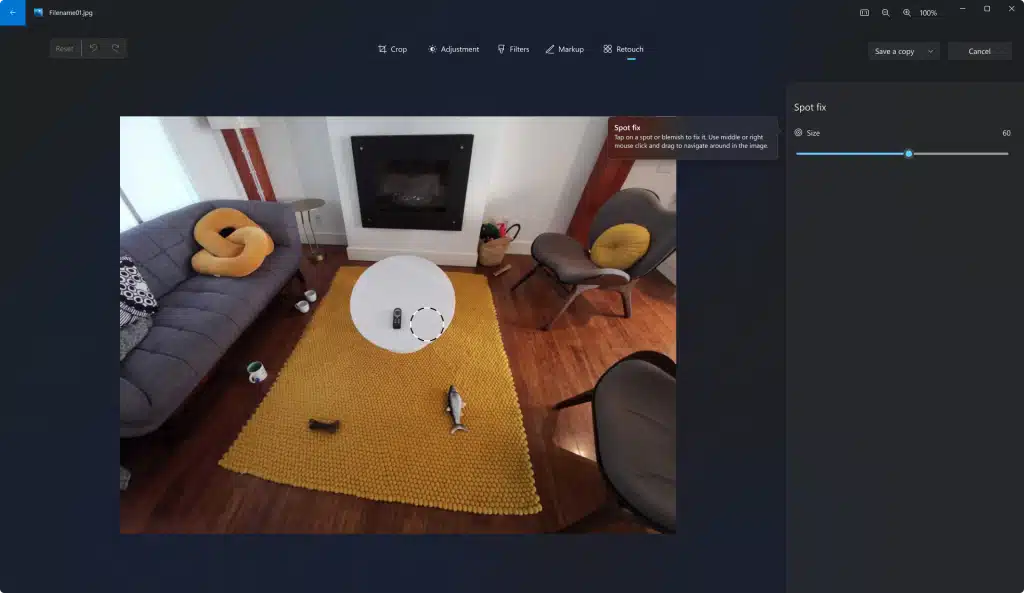Image resolution: width=1024 pixels, height=593 pixels.
Task: Go back using the blue arrow button
Action: click(x=12, y=12)
